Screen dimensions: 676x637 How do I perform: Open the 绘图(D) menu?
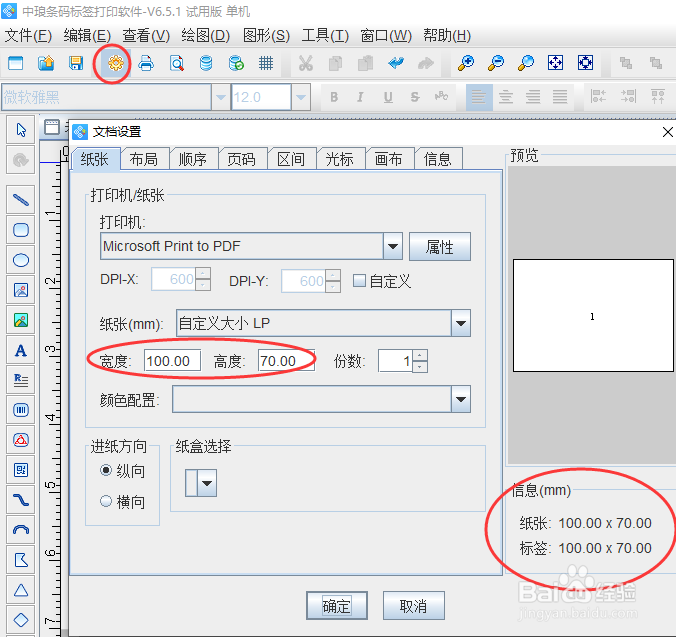[206, 35]
